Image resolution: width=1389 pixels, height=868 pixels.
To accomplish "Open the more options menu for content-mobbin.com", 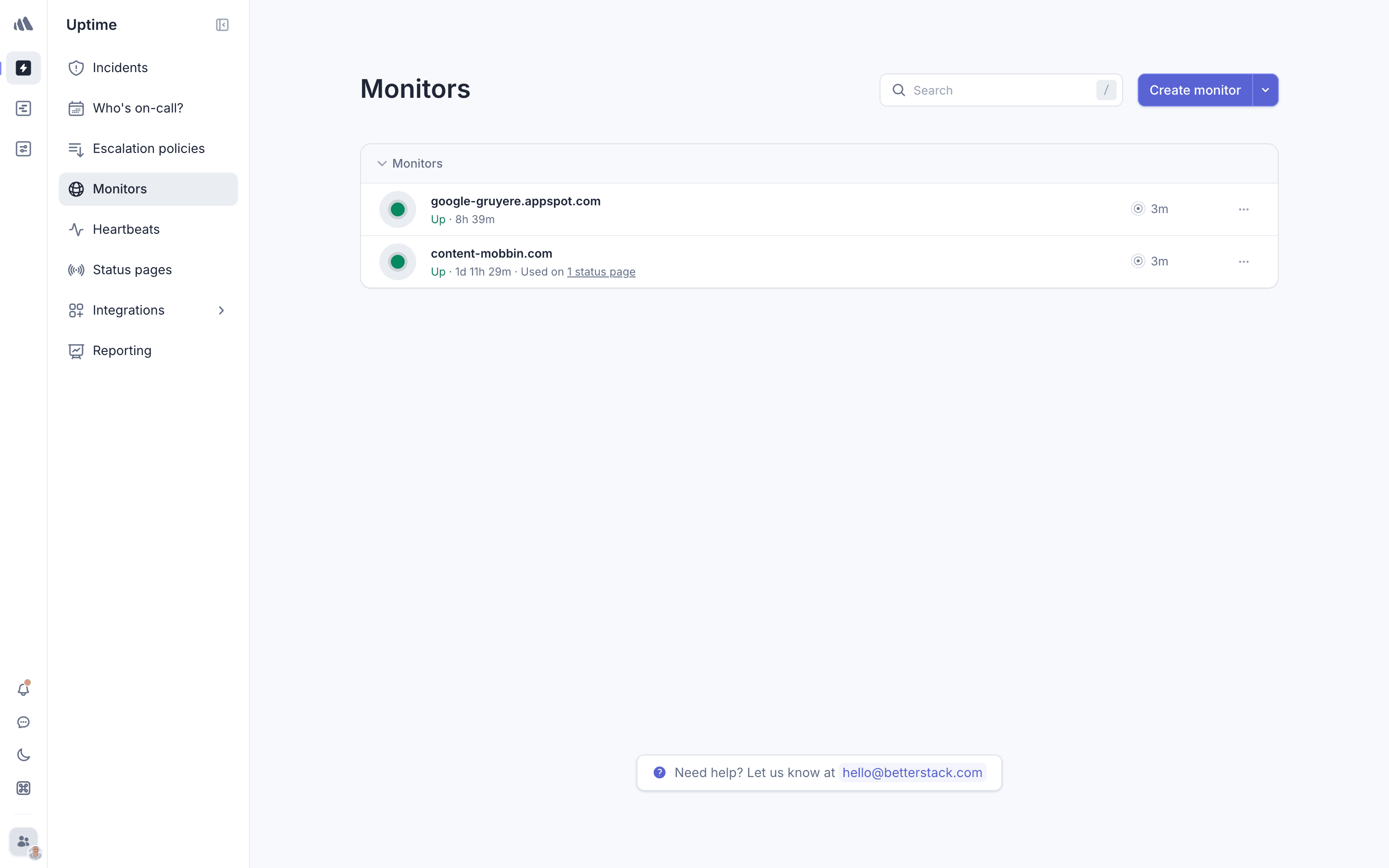I will 1243,262.
